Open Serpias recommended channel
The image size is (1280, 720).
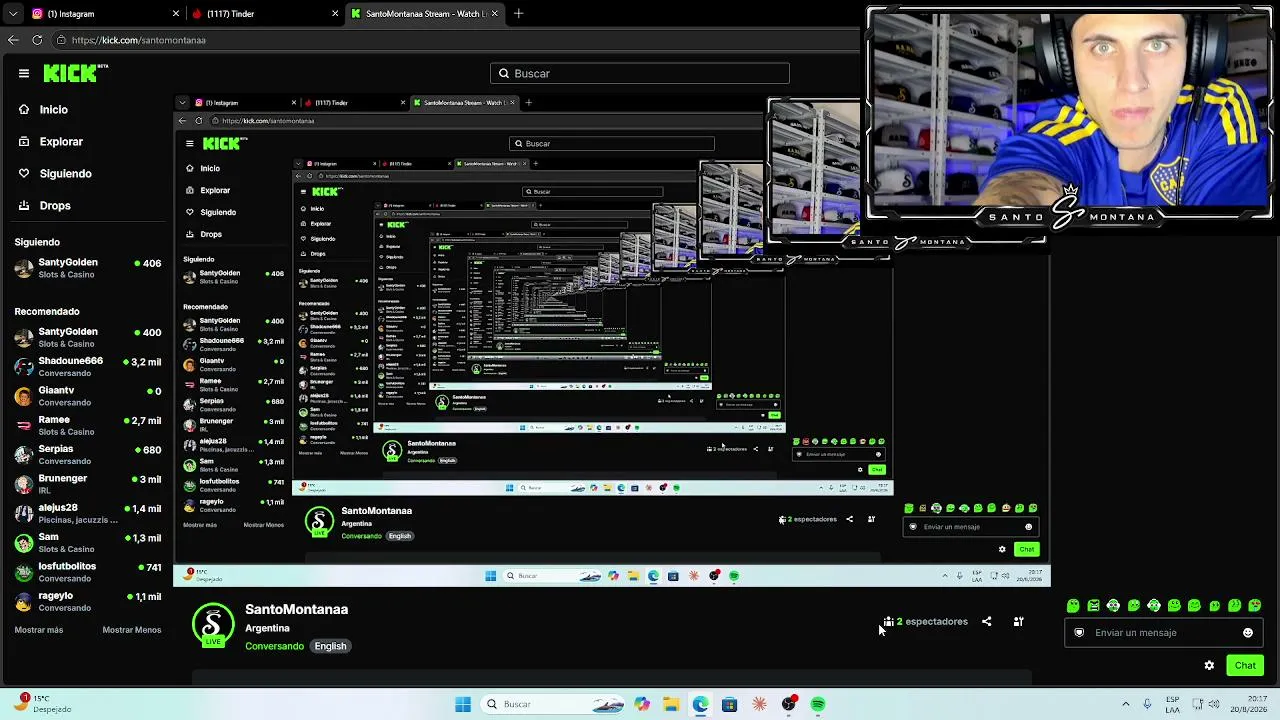click(87, 455)
